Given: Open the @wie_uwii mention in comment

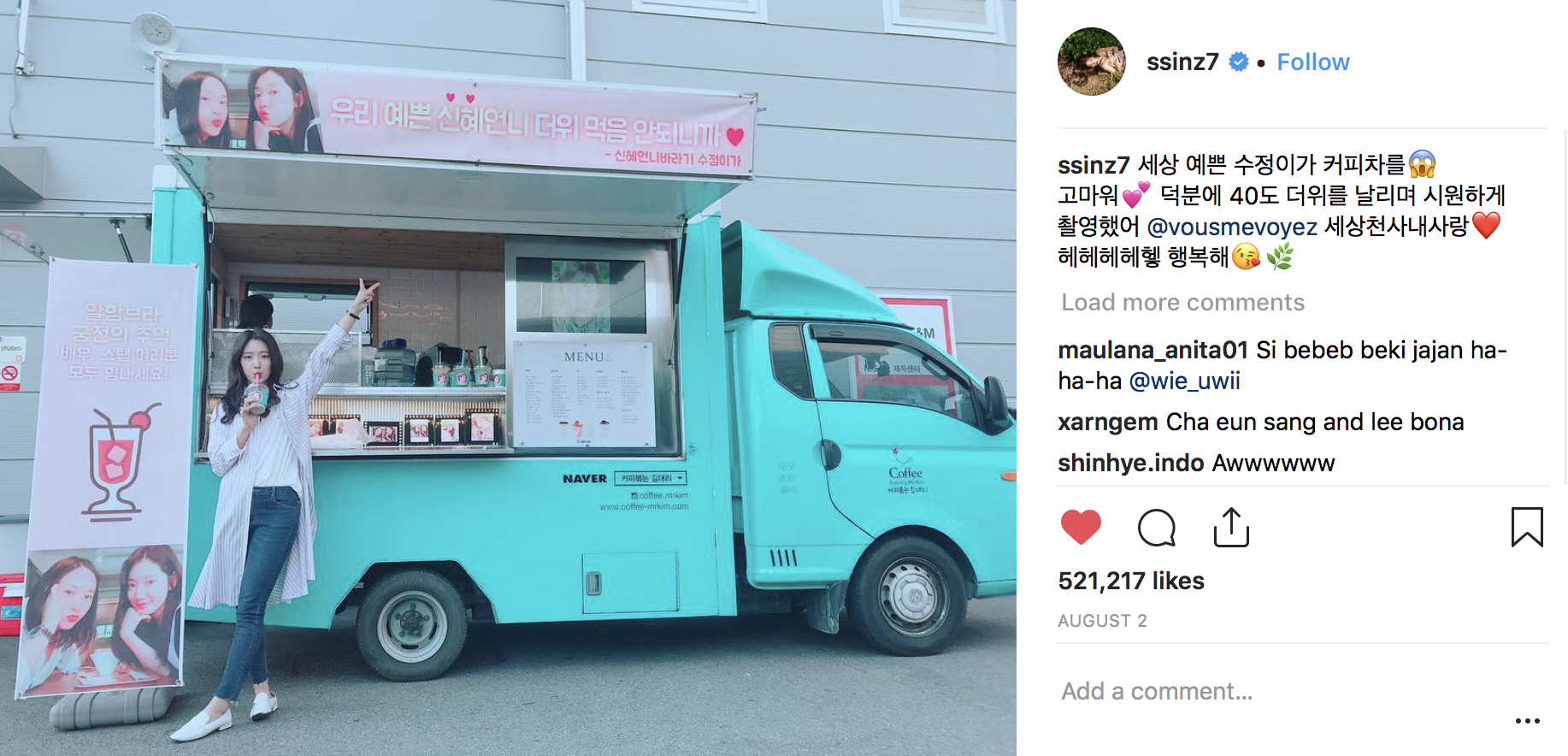Looking at the screenshot, I should [x=1184, y=381].
